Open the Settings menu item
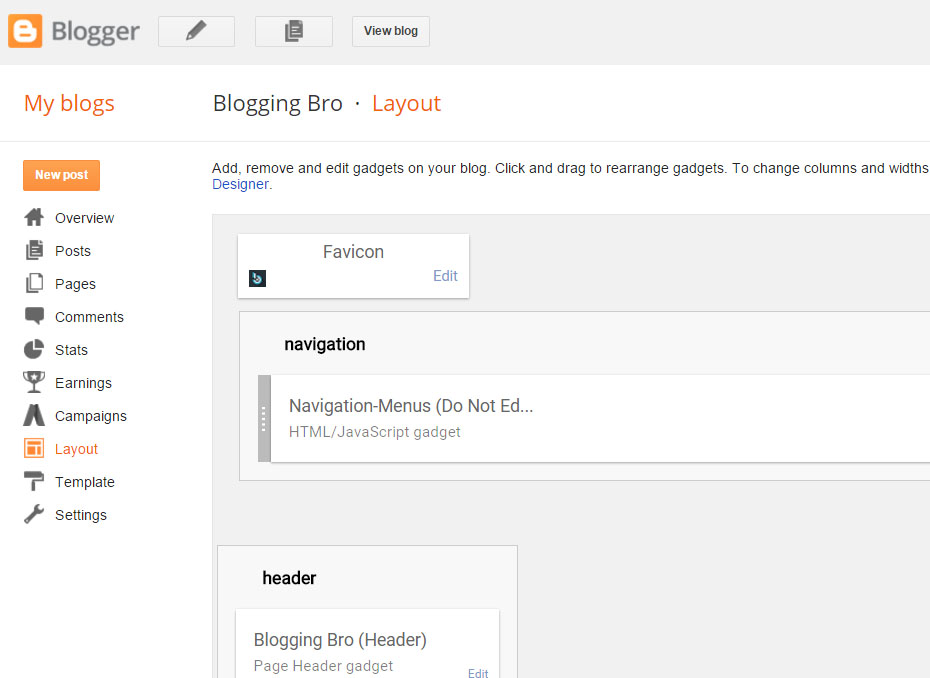The height and width of the screenshot is (678, 930). [x=81, y=515]
